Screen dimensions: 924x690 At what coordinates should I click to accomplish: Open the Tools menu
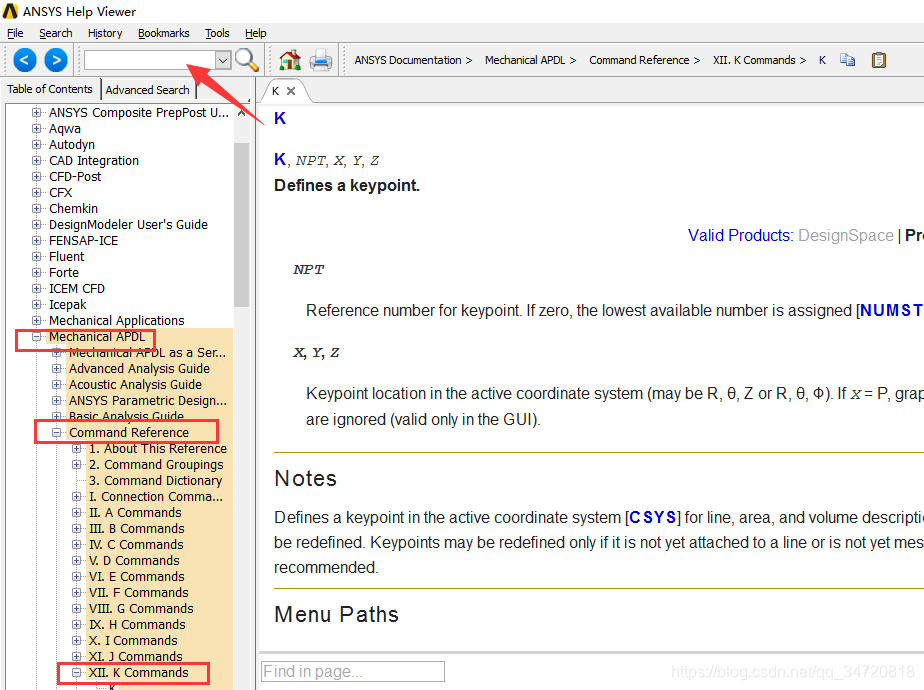click(217, 33)
